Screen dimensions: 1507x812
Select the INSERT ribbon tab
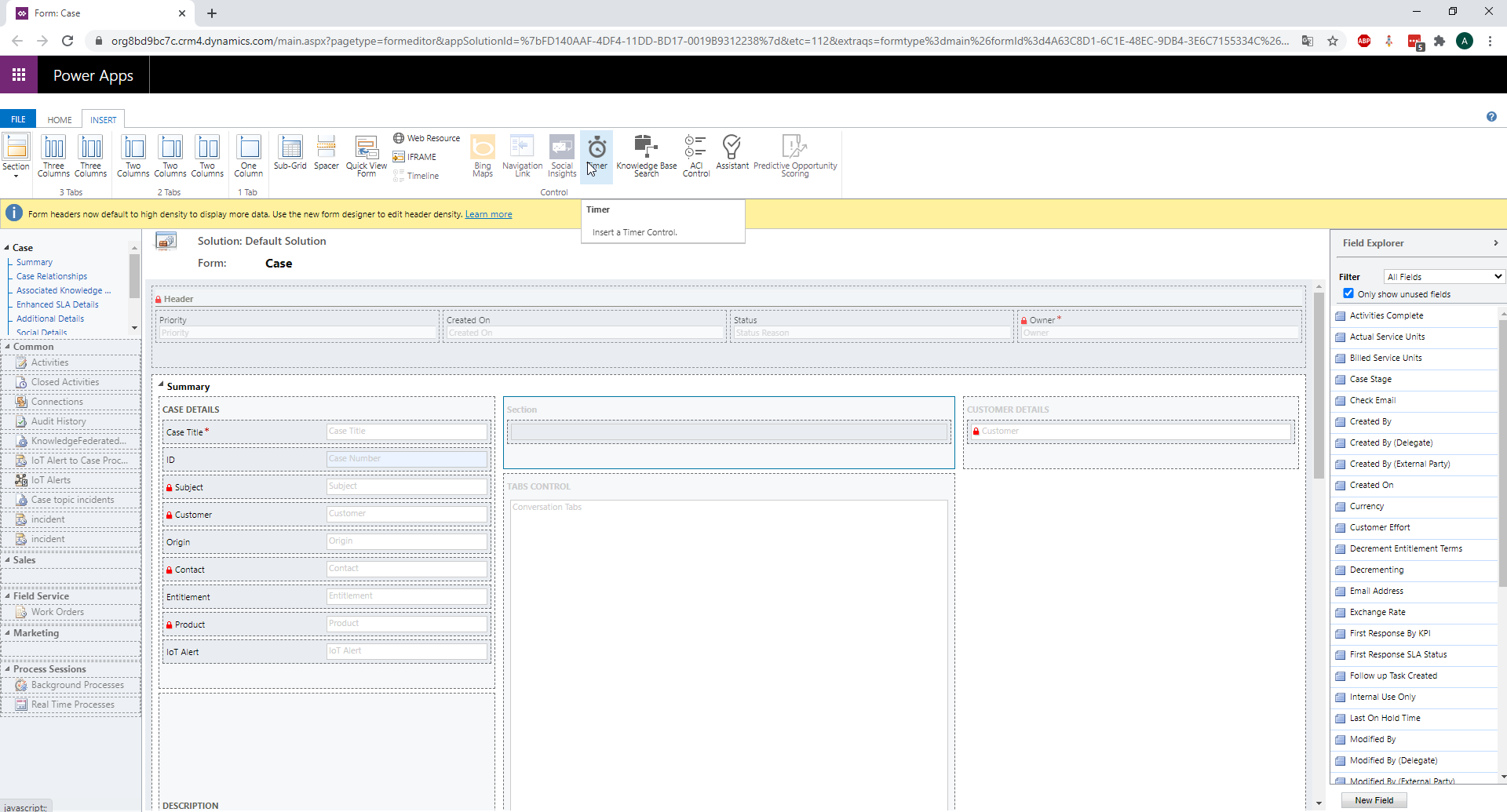click(x=103, y=120)
